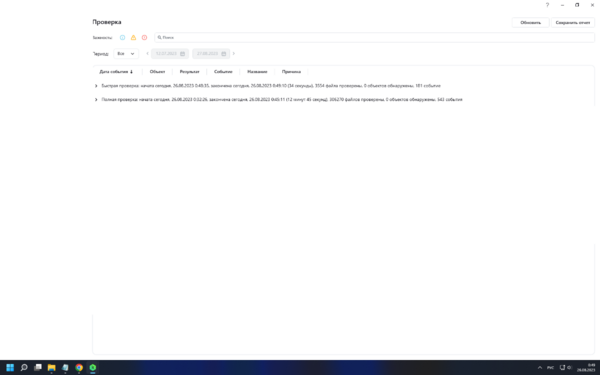Restore down the report window
This screenshot has width=600, height=375.
click(x=577, y=5)
